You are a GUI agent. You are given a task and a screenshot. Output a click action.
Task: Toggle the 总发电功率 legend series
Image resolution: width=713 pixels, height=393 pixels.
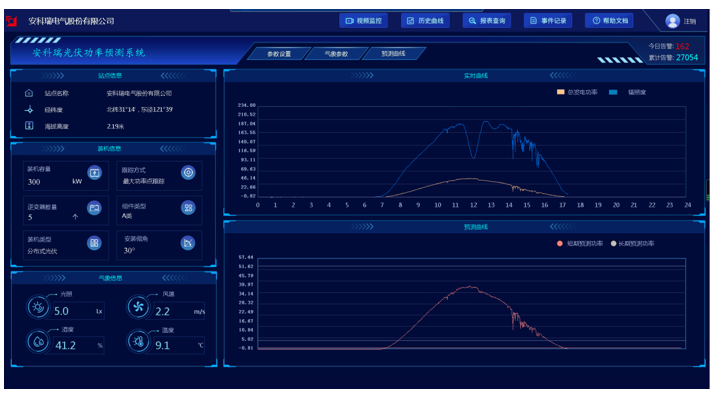coord(577,92)
